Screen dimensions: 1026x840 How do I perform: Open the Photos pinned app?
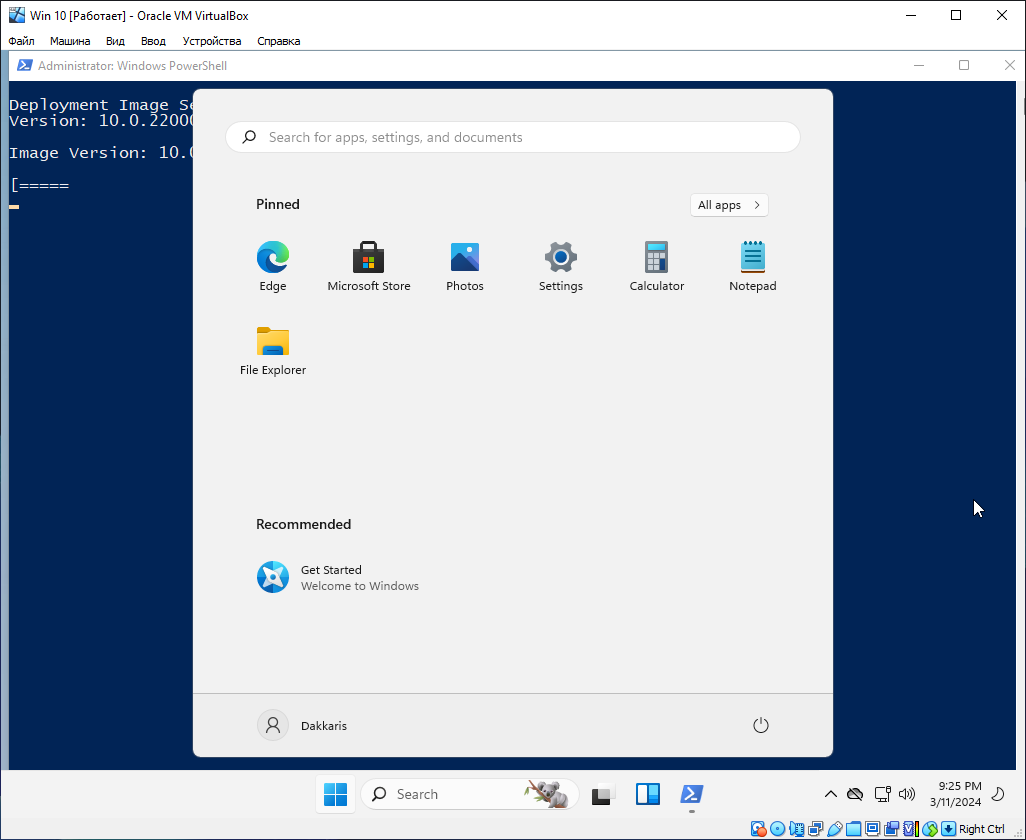click(x=465, y=267)
